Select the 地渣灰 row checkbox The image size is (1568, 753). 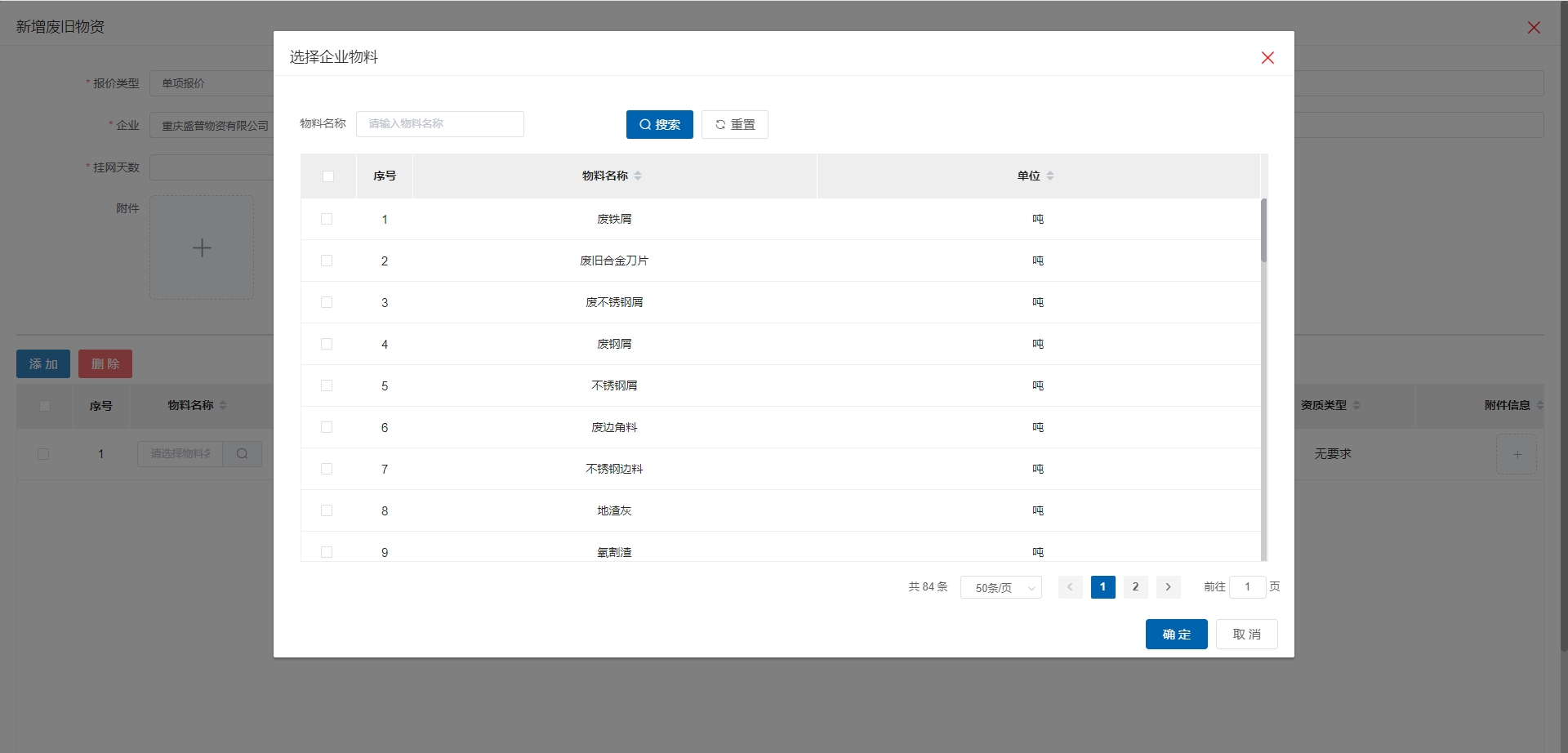(327, 510)
